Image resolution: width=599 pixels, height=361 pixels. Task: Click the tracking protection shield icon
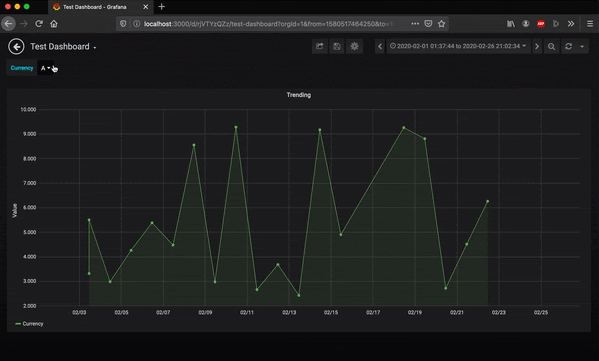pyautogui.click(x=123, y=24)
